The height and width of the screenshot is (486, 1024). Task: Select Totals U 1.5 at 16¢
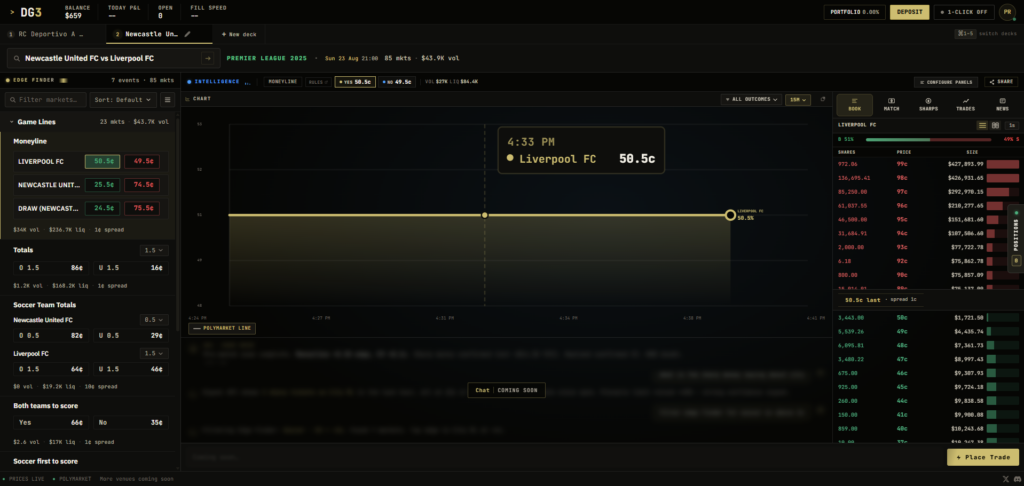coord(131,268)
